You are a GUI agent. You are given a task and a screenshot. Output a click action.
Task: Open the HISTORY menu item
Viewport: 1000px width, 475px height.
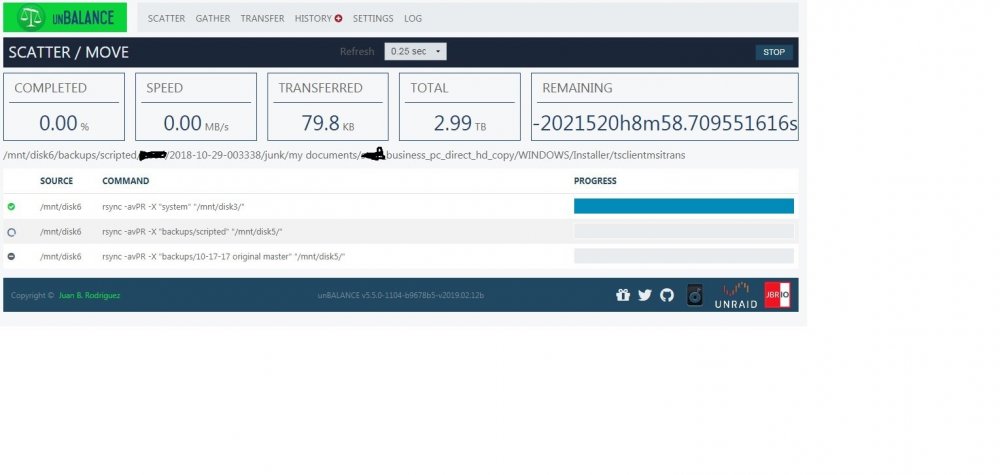[313, 18]
